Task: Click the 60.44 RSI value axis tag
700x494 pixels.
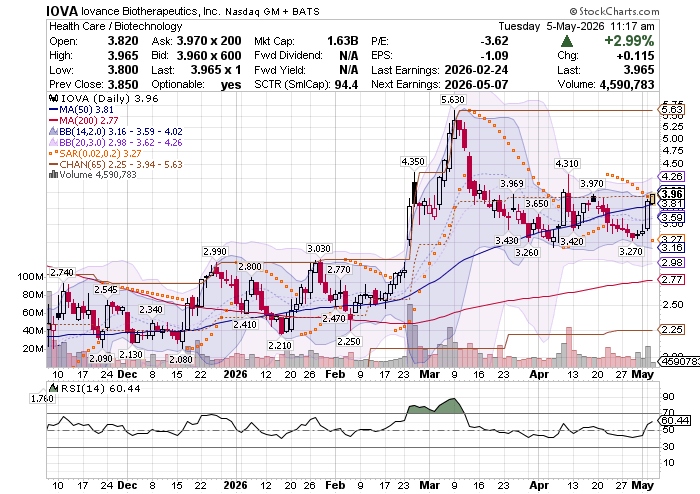Action: [675, 421]
